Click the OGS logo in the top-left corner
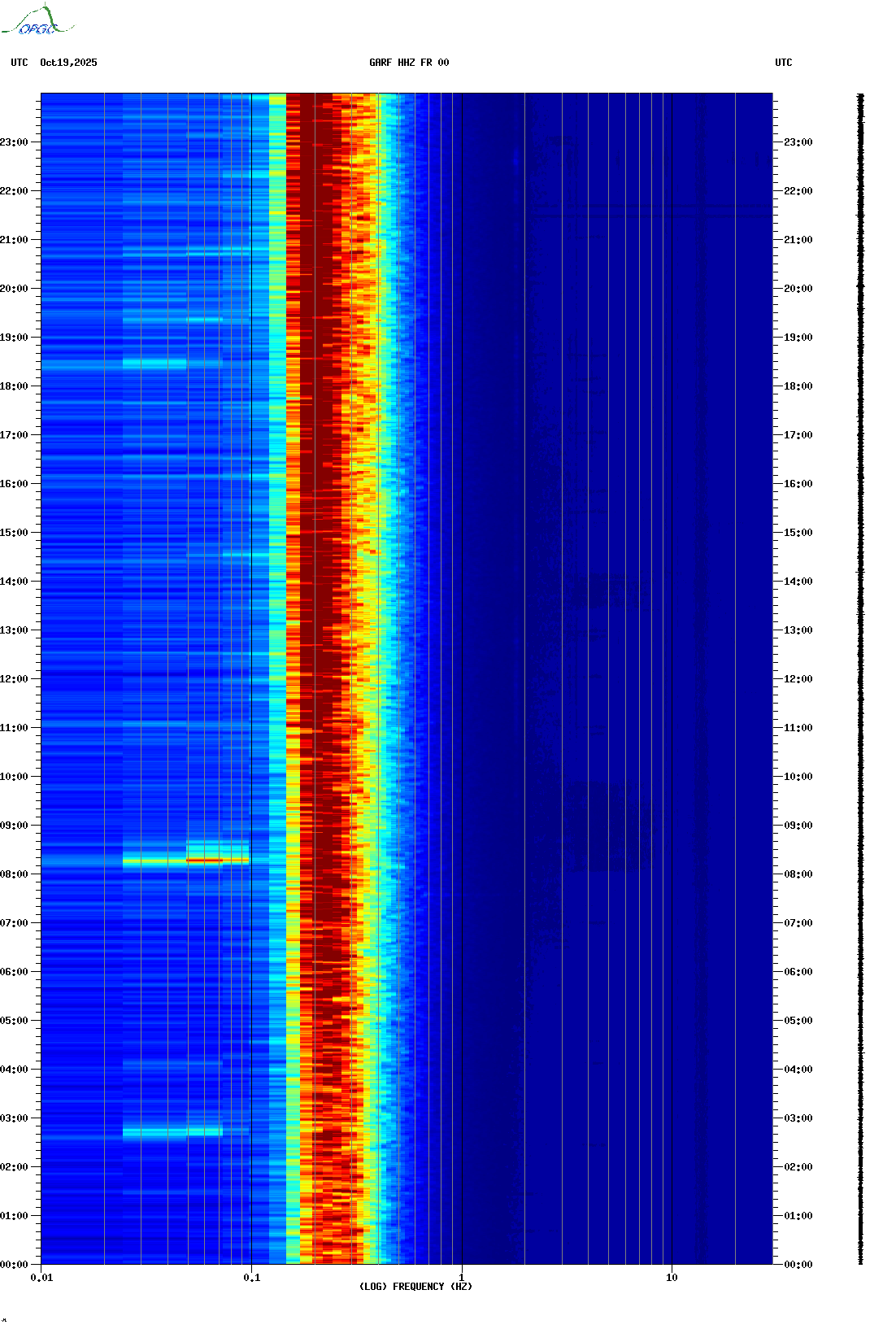Screen dimensions: 896x1329 [x=37, y=21]
